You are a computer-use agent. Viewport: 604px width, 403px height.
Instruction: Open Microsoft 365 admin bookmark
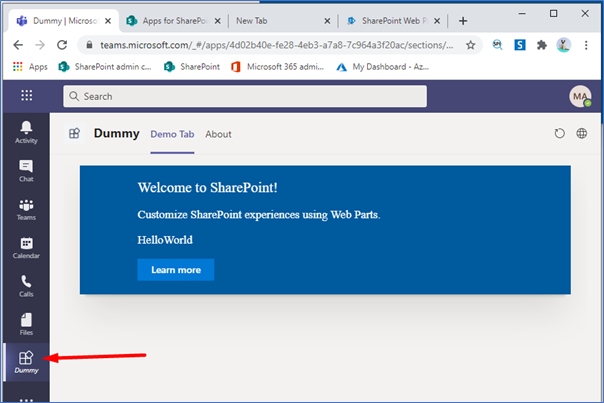pyautogui.click(x=277, y=67)
